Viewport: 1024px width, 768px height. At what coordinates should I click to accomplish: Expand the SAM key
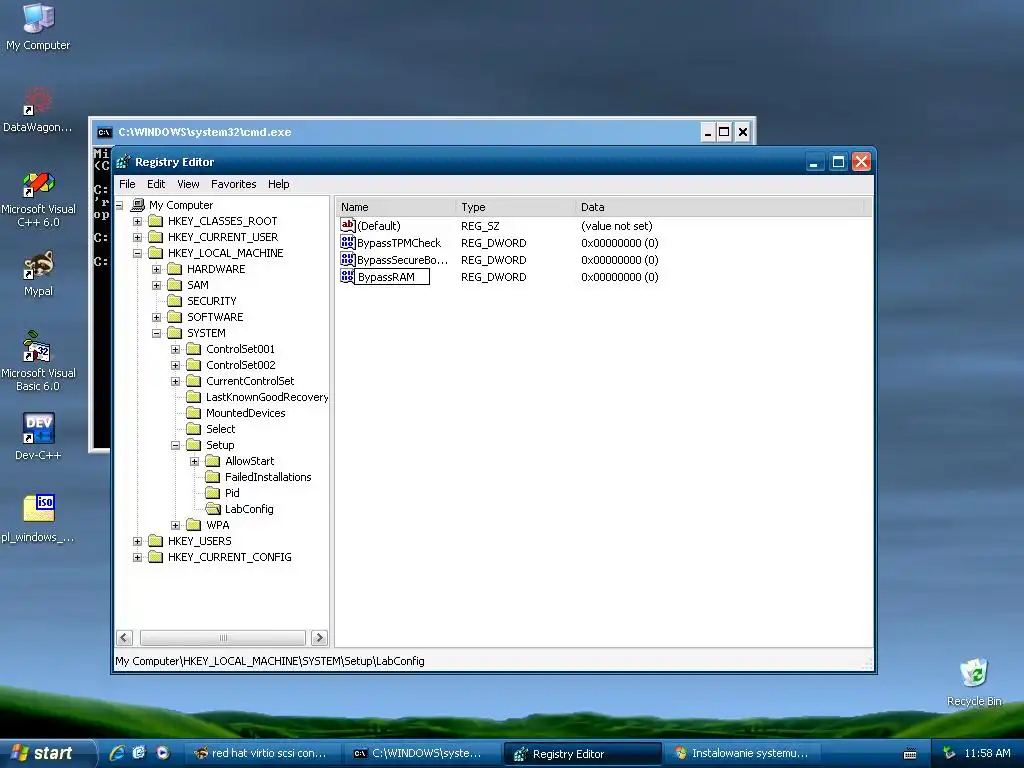tap(156, 285)
